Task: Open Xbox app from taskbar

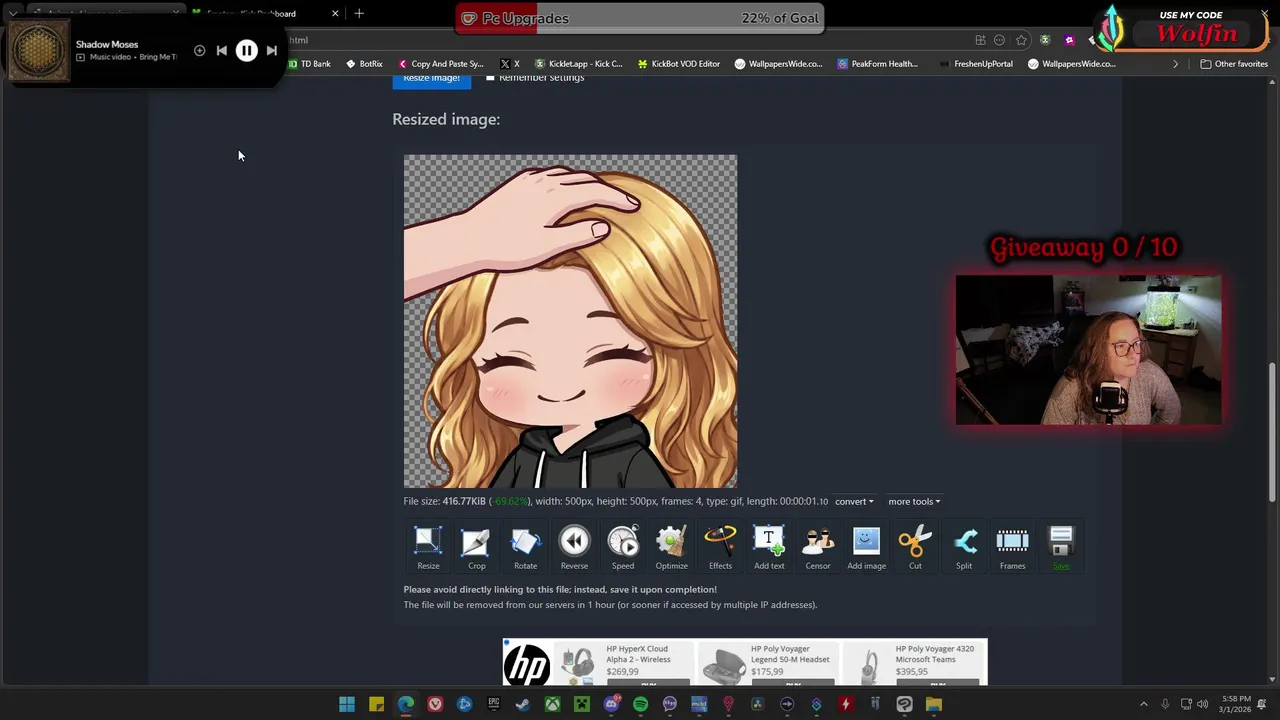Action: click(x=552, y=704)
